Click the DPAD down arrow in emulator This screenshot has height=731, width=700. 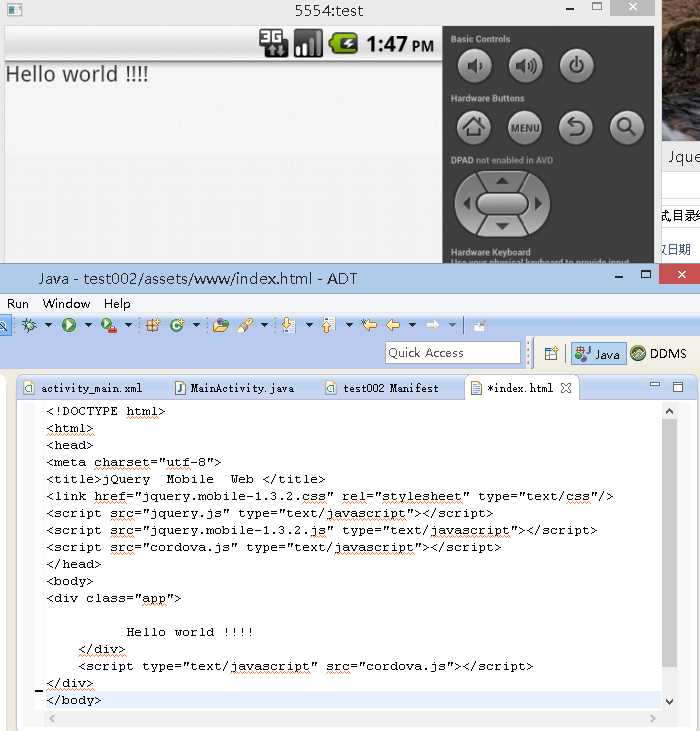(x=502, y=227)
